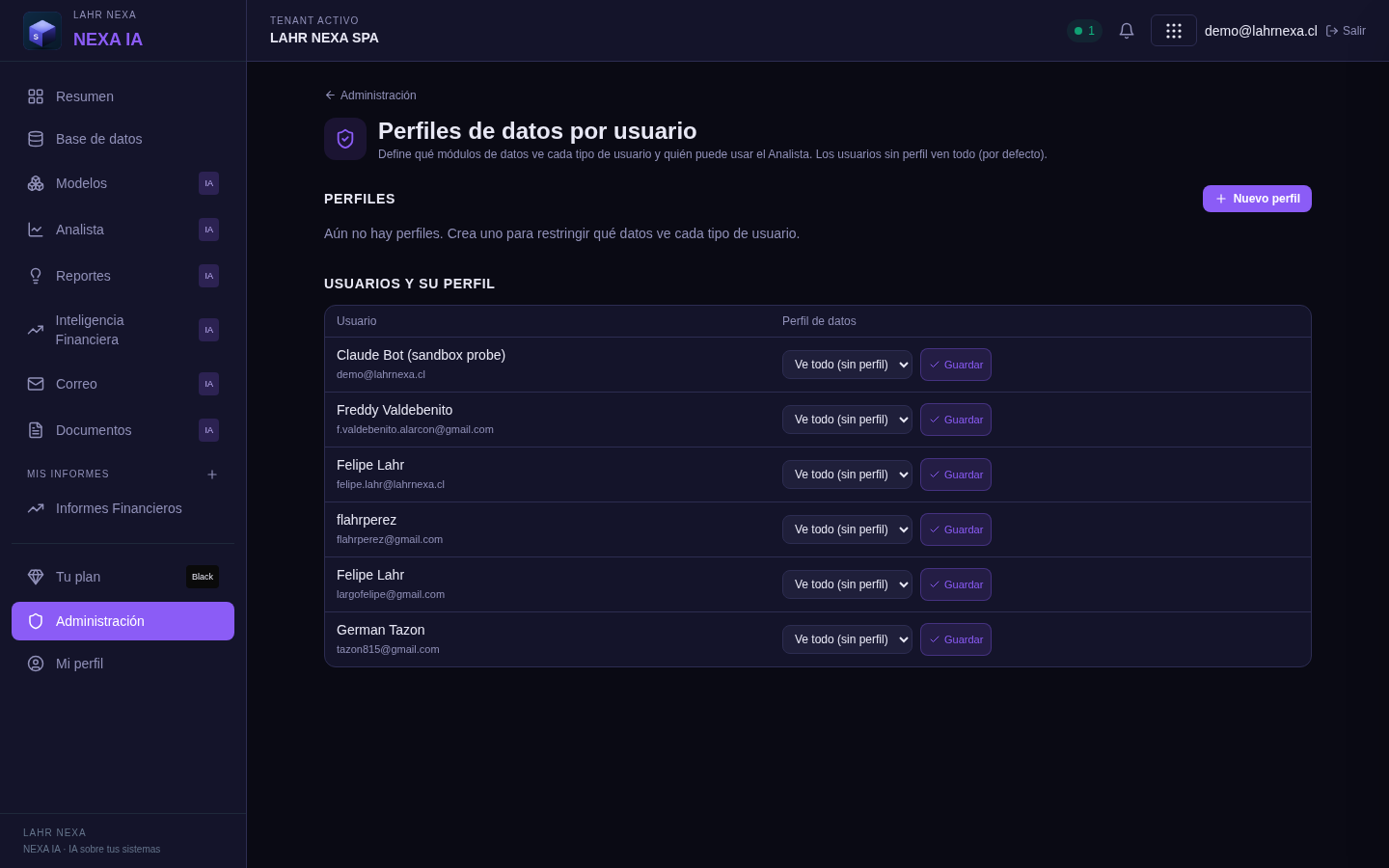Open profile dropdown for flahrperez
This screenshot has height=868, width=1389.
(847, 529)
